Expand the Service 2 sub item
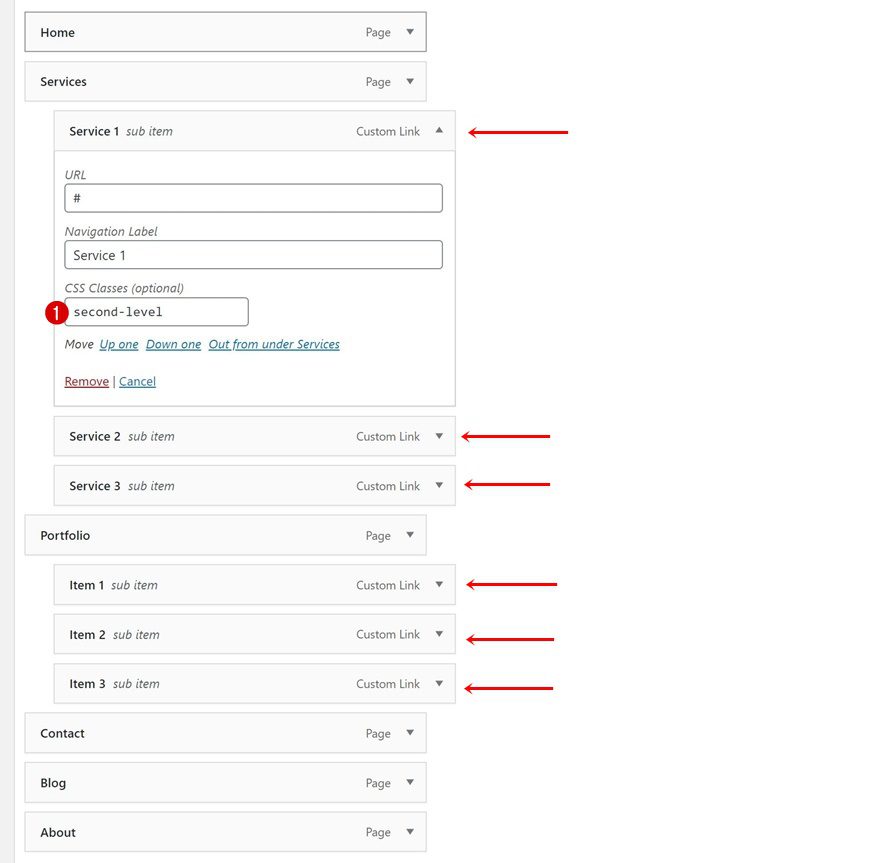The image size is (880, 863). pyautogui.click(x=438, y=436)
